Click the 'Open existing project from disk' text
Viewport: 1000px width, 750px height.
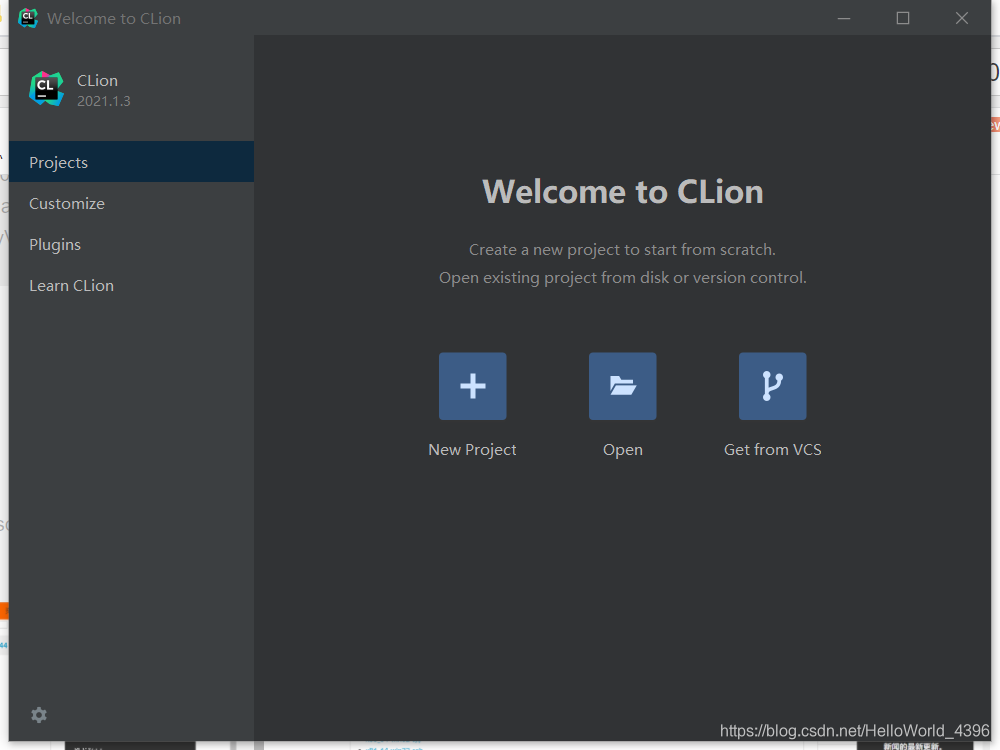pyautogui.click(x=622, y=278)
